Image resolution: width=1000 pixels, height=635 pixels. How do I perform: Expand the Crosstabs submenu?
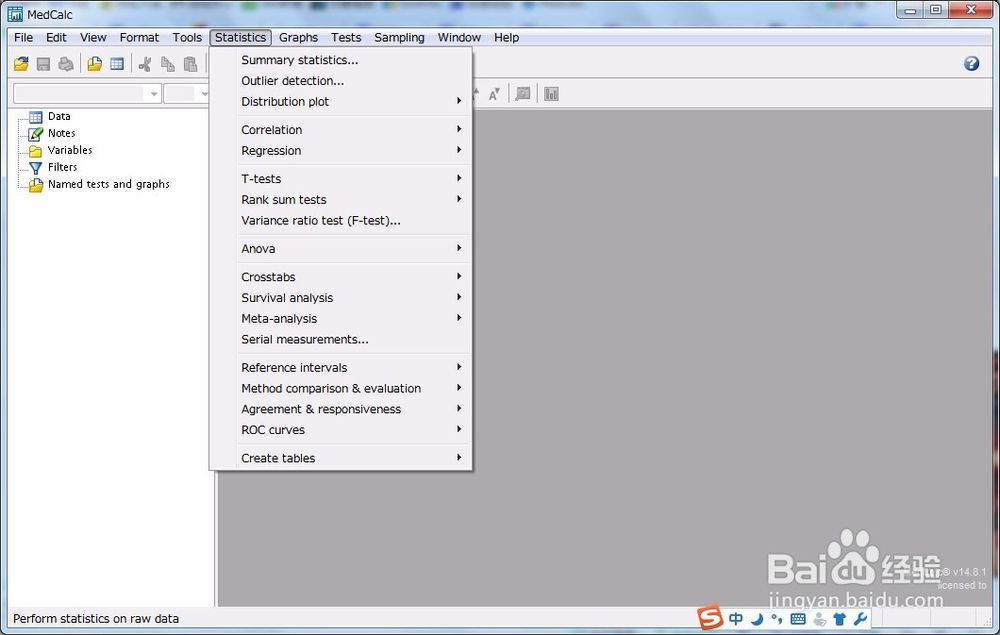pyautogui.click(x=351, y=277)
